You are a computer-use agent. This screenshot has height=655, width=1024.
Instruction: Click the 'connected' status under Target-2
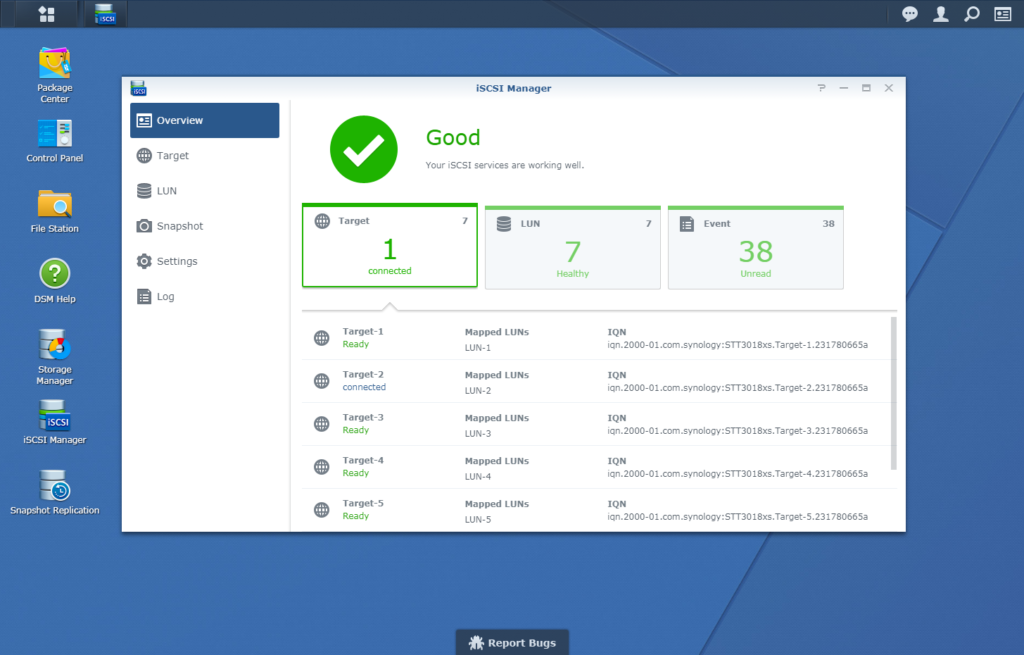pyautogui.click(x=364, y=387)
